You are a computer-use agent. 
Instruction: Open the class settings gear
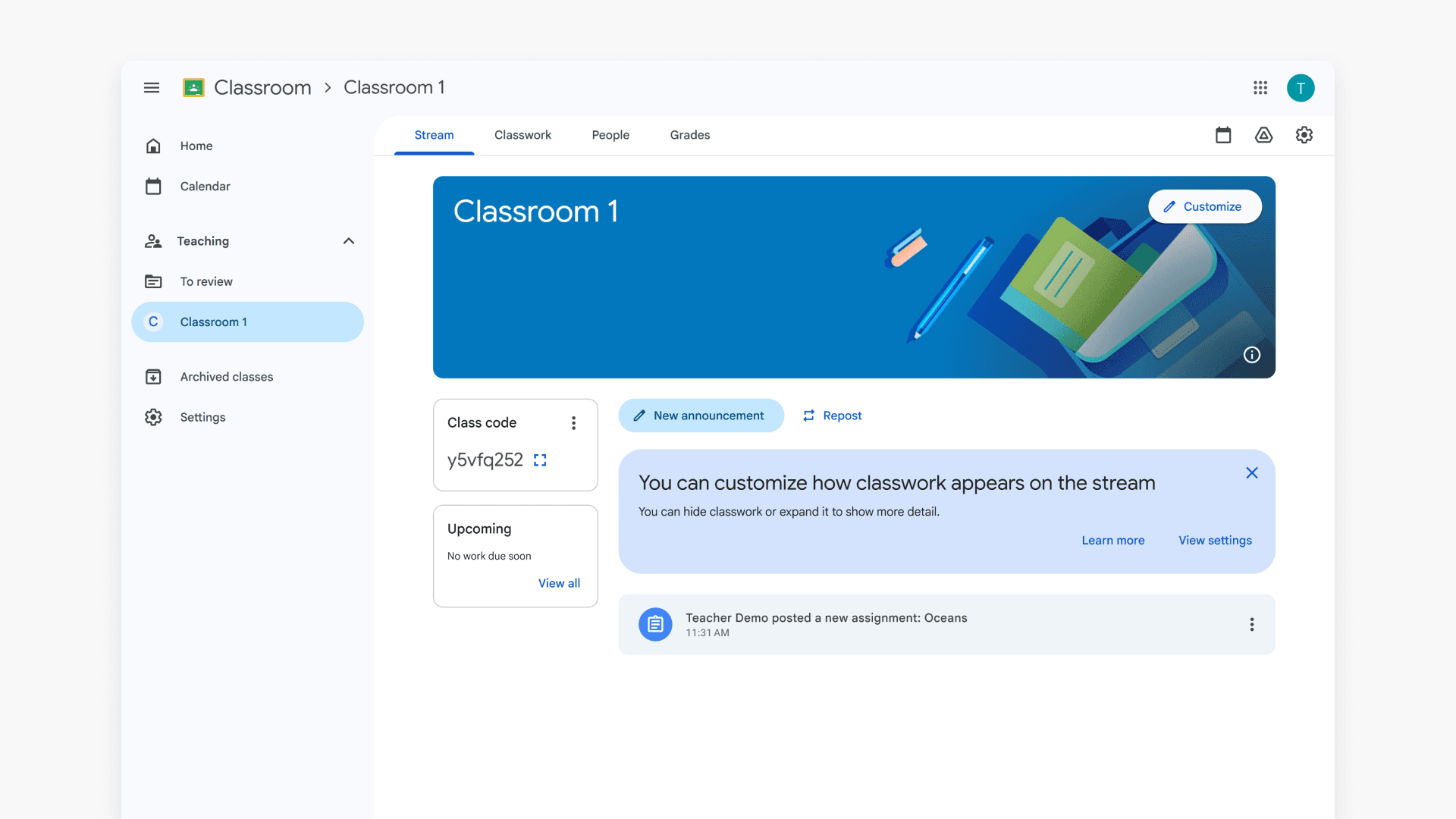coord(1304,135)
